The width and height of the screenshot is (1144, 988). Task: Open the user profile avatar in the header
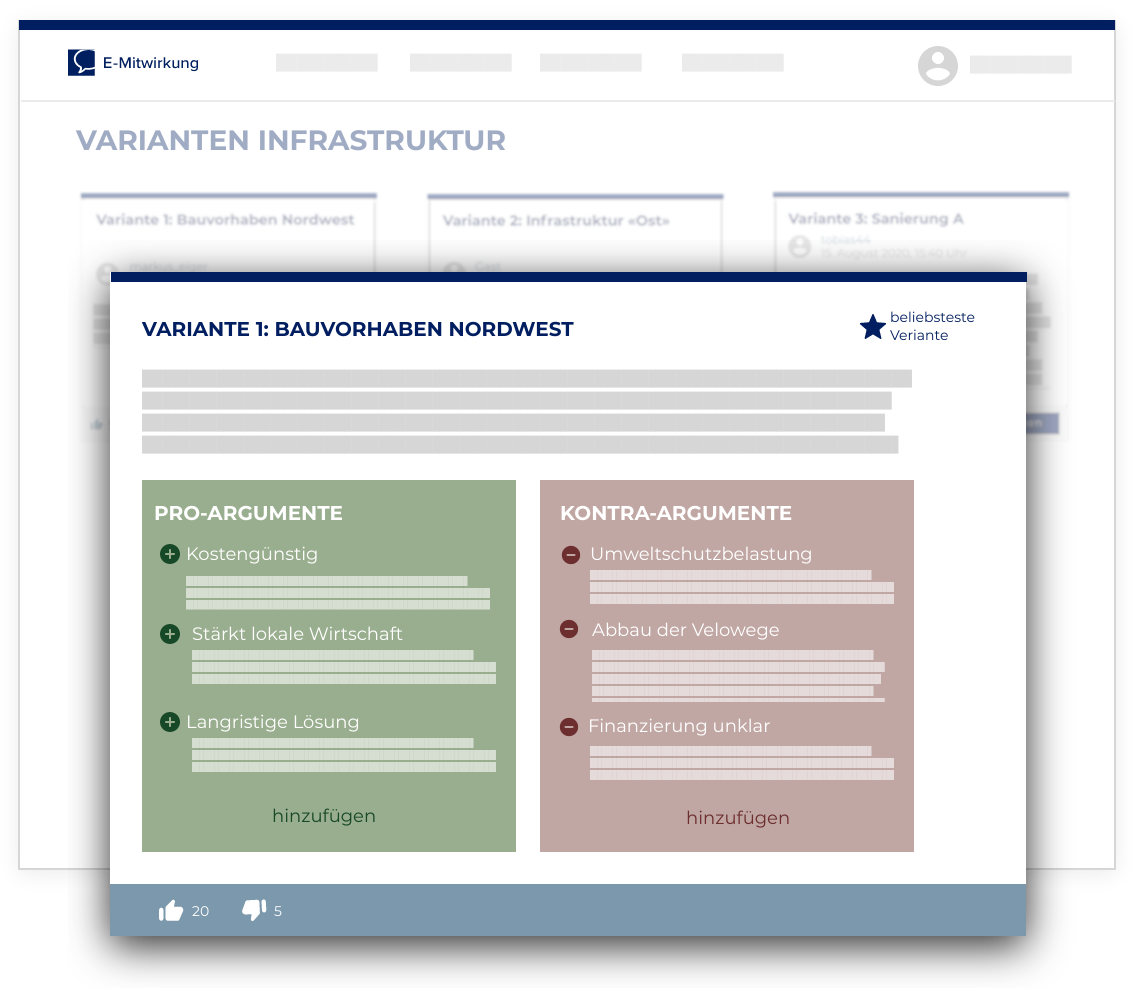(x=937, y=65)
